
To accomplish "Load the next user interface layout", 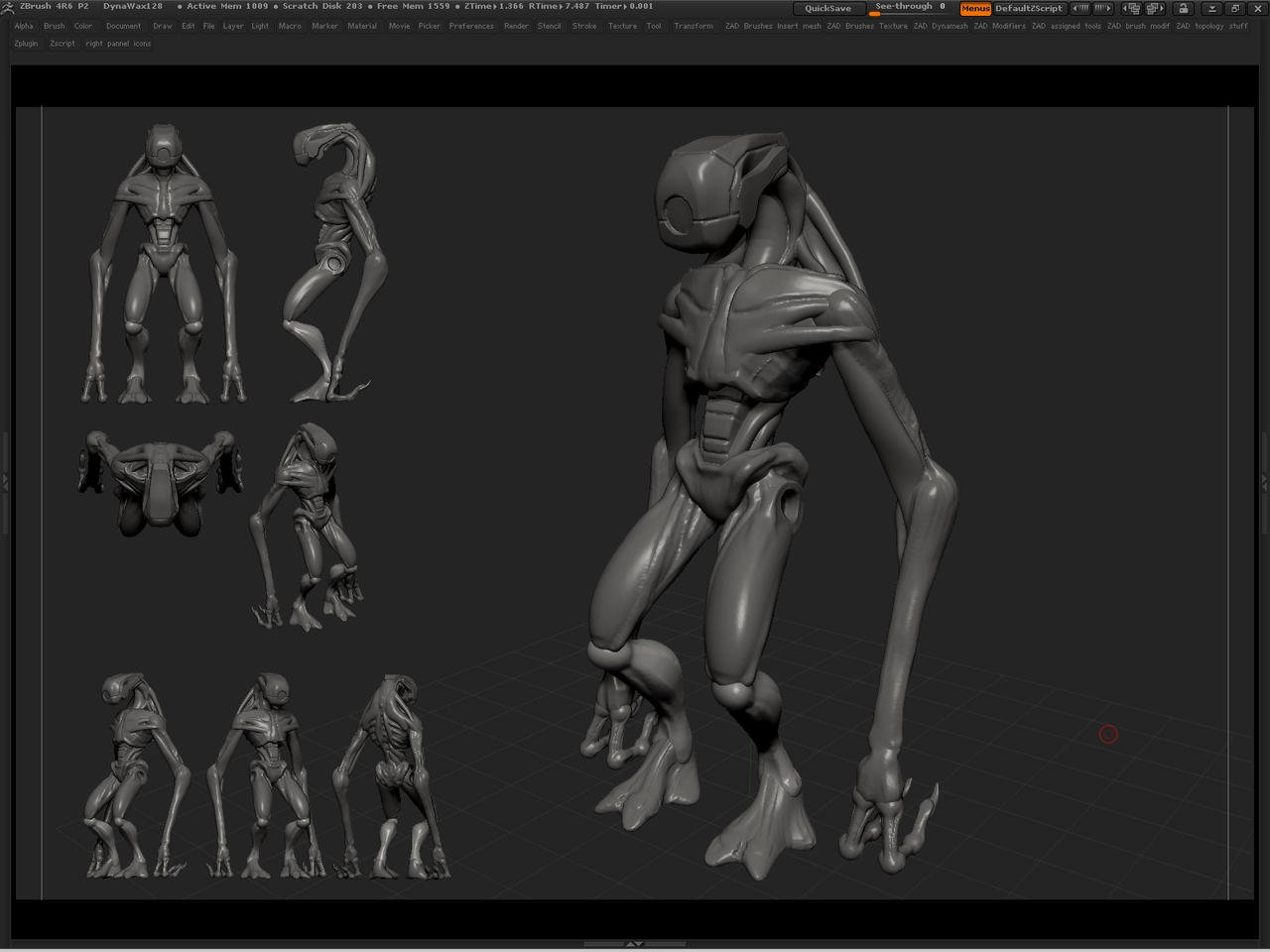I will pyautogui.click(x=1155, y=8).
